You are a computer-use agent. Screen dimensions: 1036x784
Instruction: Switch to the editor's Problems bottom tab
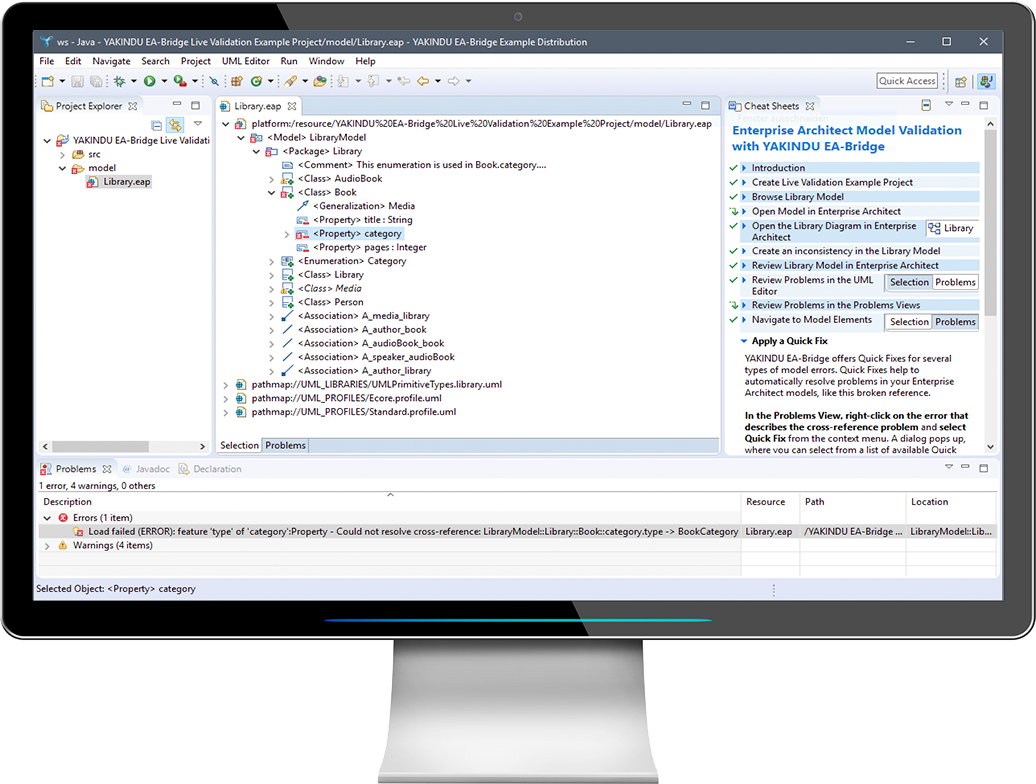pyautogui.click(x=285, y=446)
